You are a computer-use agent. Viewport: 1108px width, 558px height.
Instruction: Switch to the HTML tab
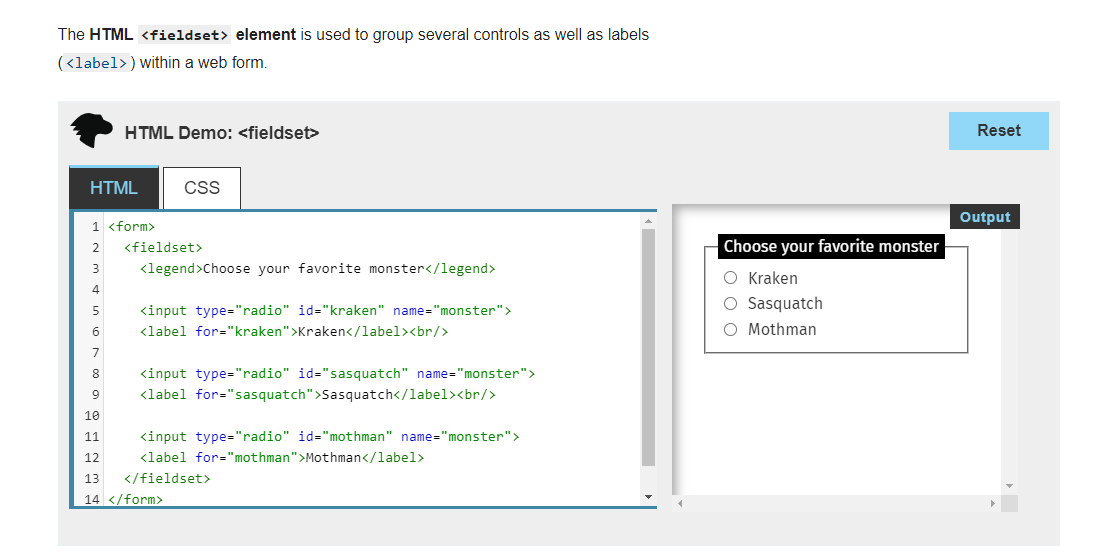(114, 188)
